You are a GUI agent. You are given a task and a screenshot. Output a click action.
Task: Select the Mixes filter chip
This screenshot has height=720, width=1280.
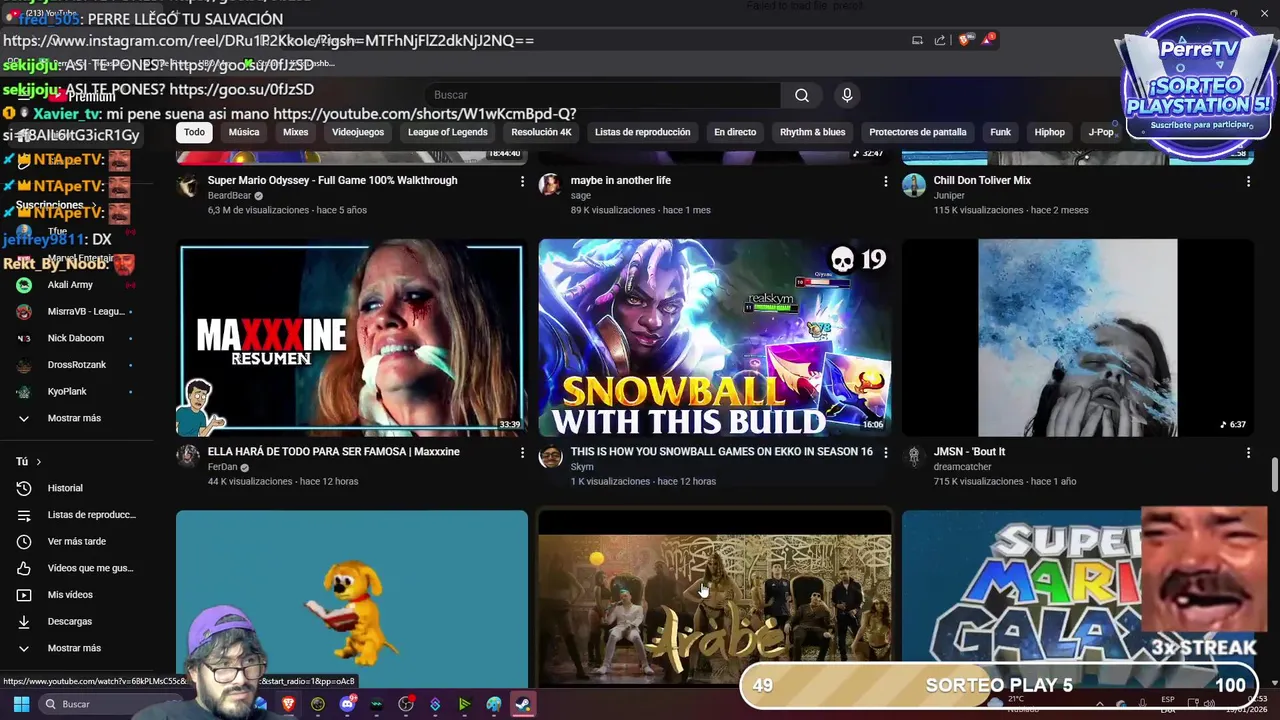(x=295, y=132)
